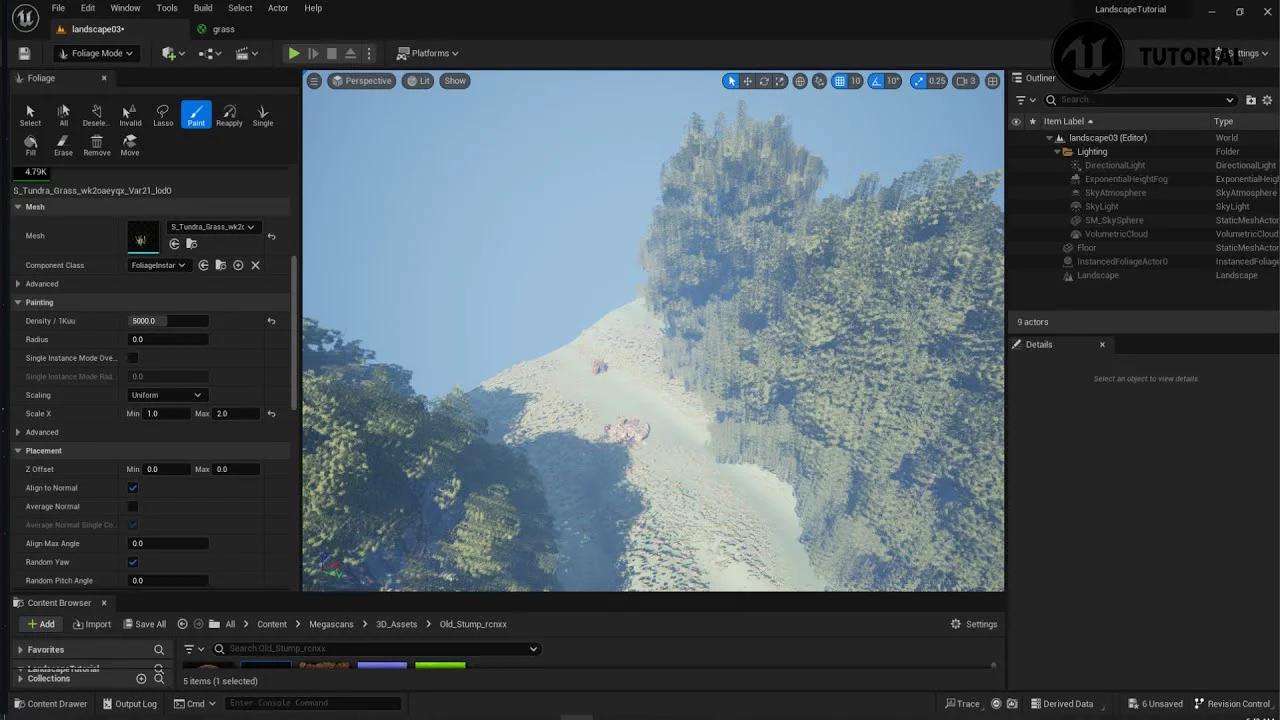Click Save All in the Content Browser
The width and height of the screenshot is (1280, 720).
144,623
